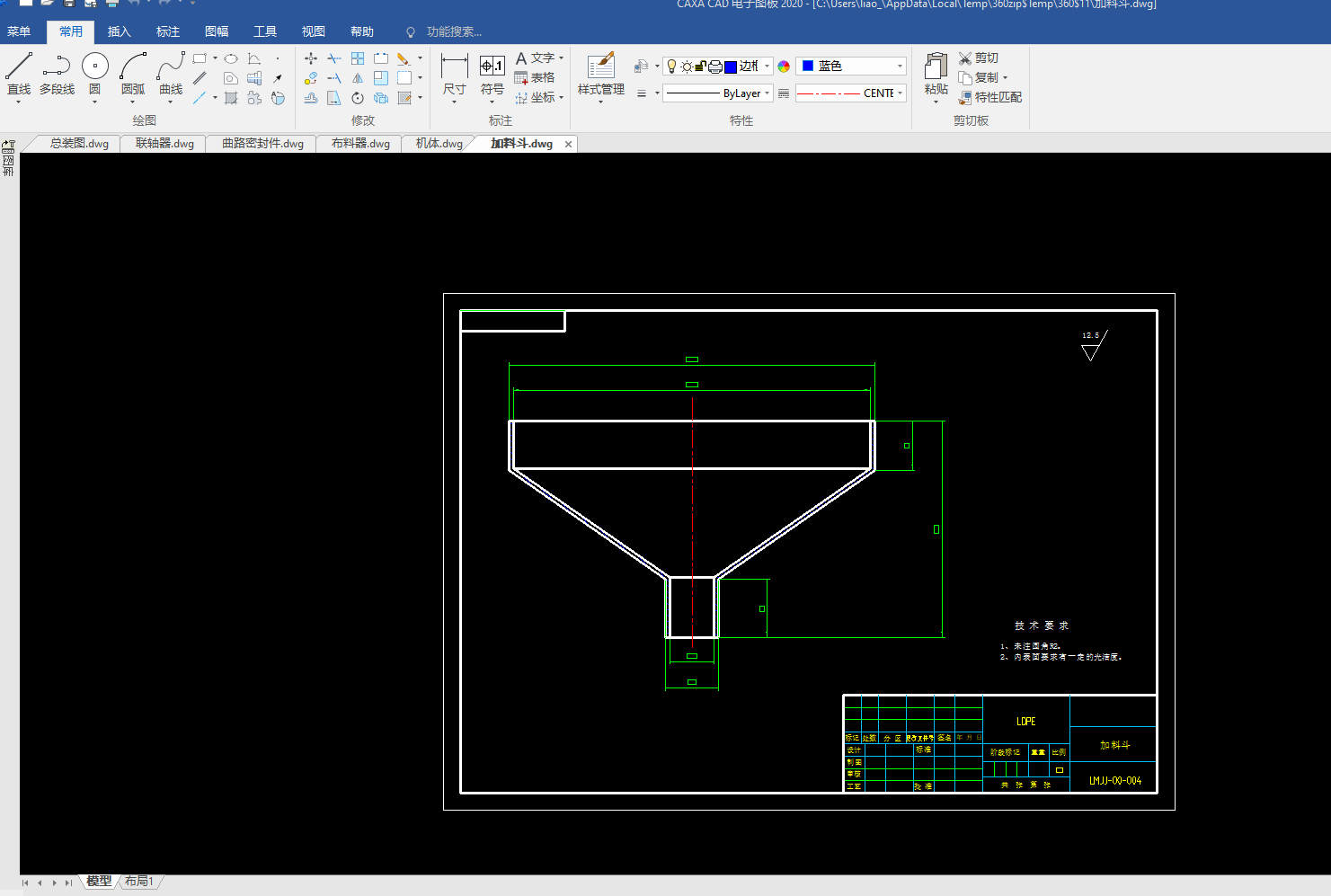Open the 布料器.dwg document tab
This screenshot has height=896, width=1331.
pos(360,144)
